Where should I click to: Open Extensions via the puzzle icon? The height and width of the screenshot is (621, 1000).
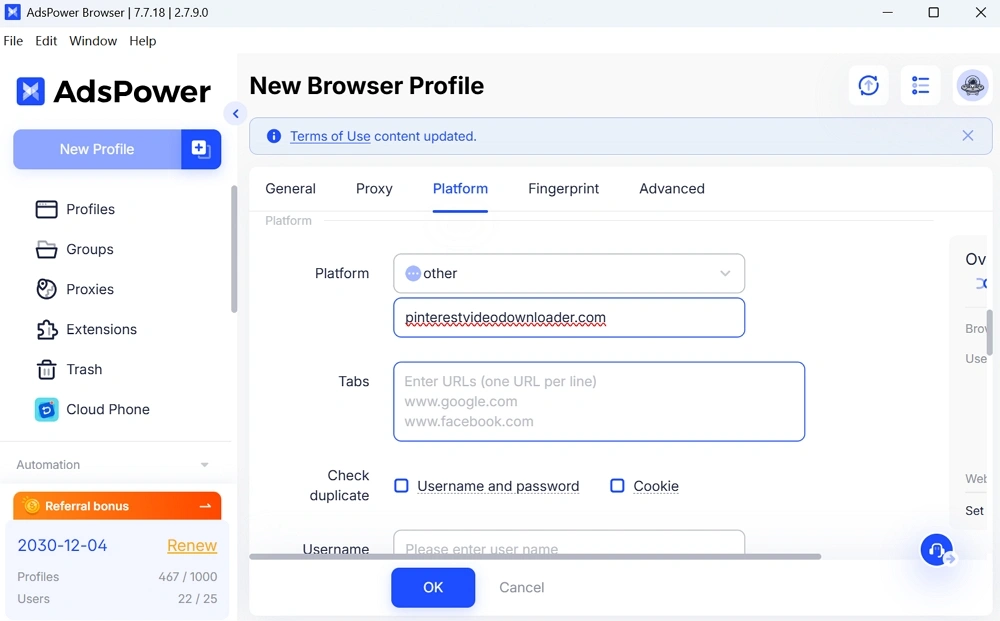46,329
